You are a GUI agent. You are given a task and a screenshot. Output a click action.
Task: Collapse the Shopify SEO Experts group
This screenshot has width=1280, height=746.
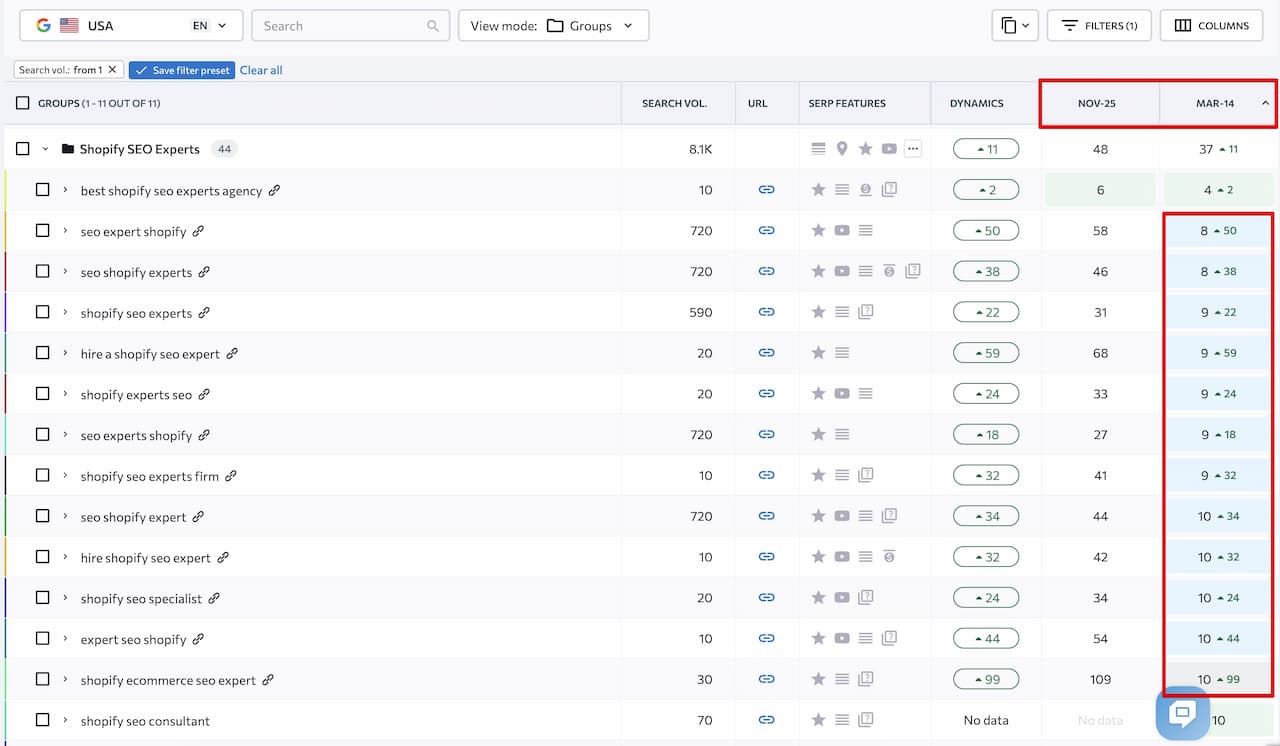point(46,149)
